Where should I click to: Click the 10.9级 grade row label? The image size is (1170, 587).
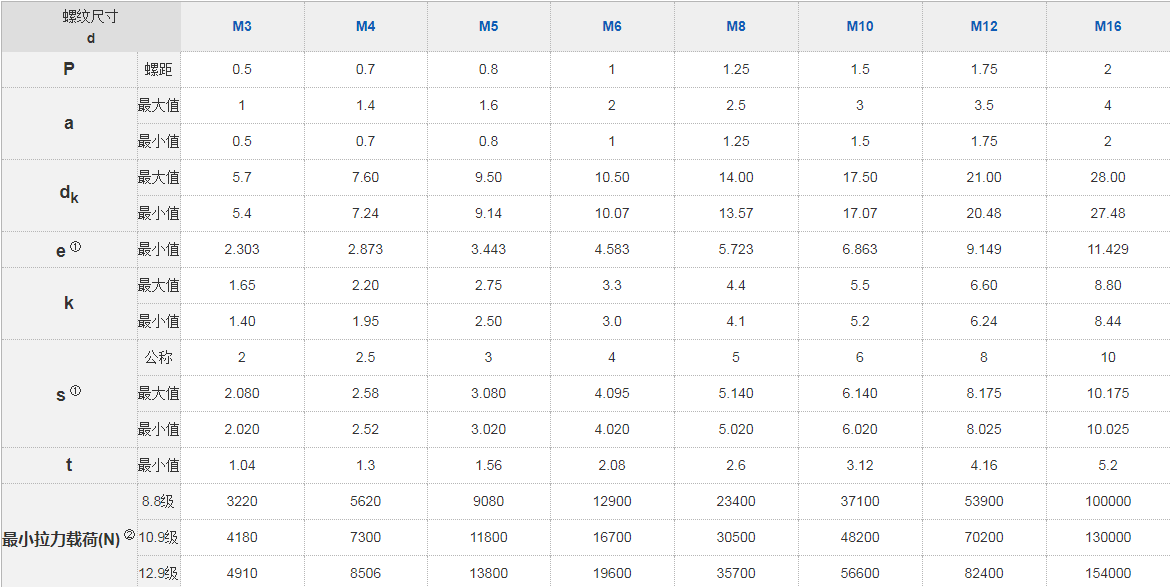pyautogui.click(x=158, y=538)
